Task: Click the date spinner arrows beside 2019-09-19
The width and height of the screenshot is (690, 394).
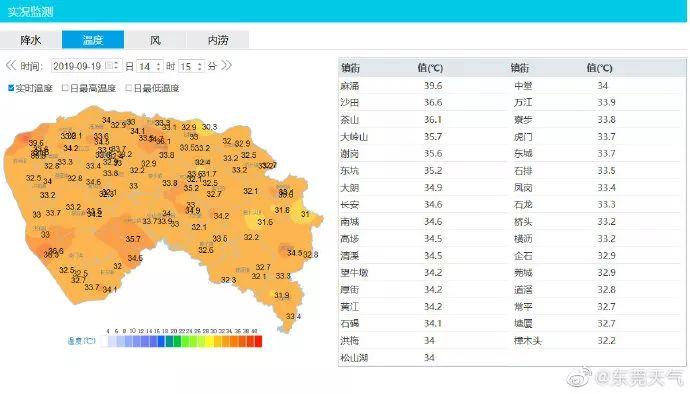Action: pos(116,66)
